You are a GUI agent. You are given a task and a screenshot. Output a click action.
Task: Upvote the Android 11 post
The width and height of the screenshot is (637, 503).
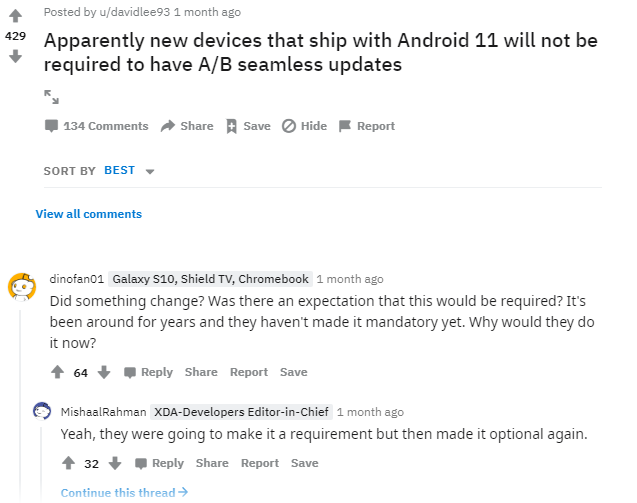click(x=15, y=15)
